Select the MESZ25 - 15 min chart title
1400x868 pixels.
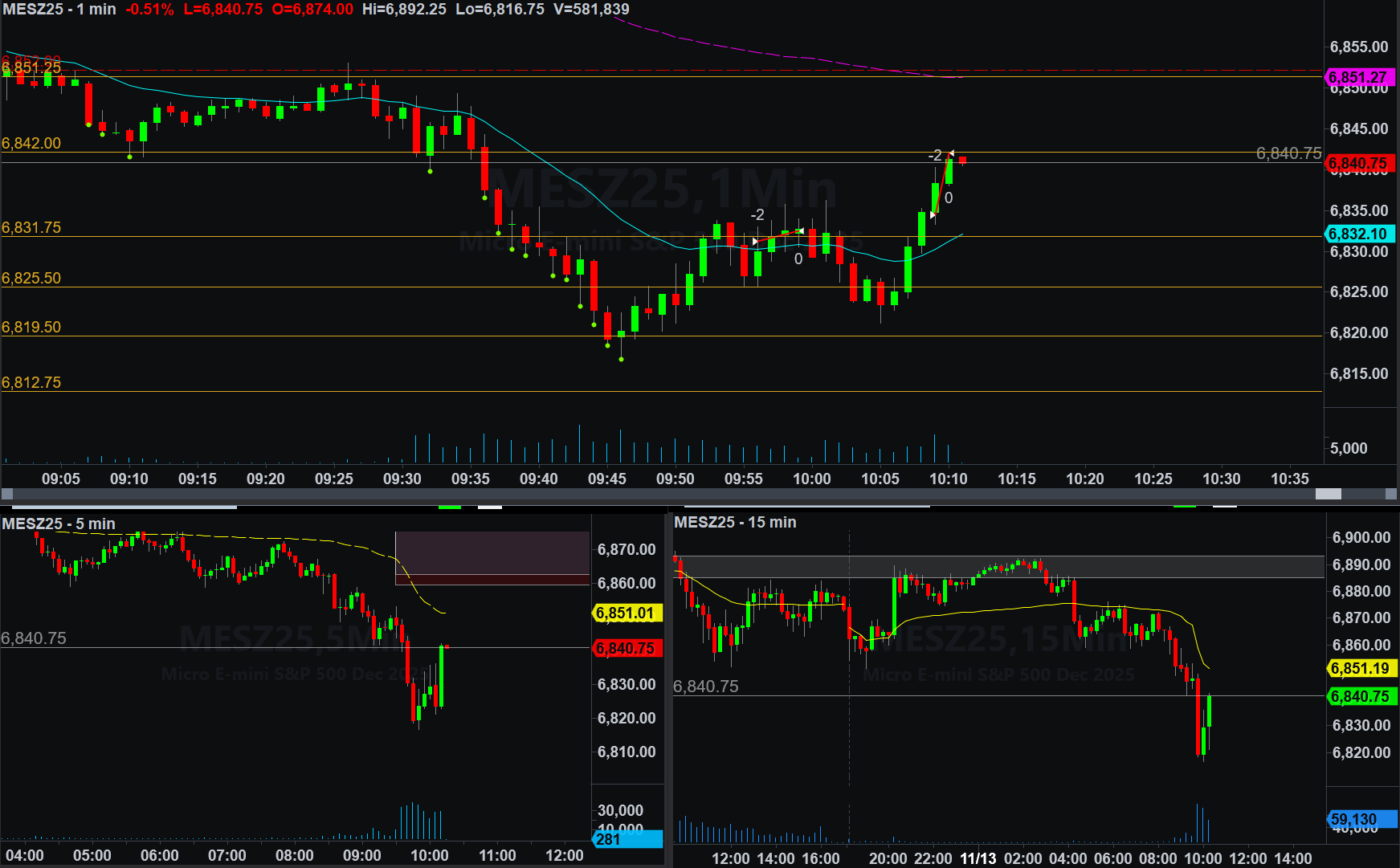coord(735,522)
